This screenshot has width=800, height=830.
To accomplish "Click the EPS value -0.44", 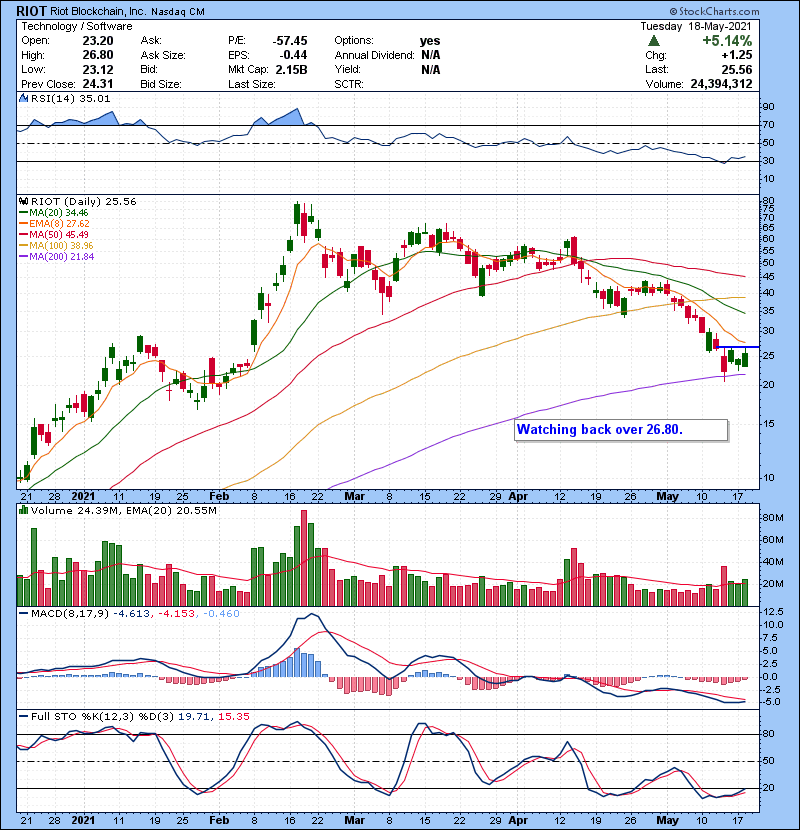I will click(293, 55).
